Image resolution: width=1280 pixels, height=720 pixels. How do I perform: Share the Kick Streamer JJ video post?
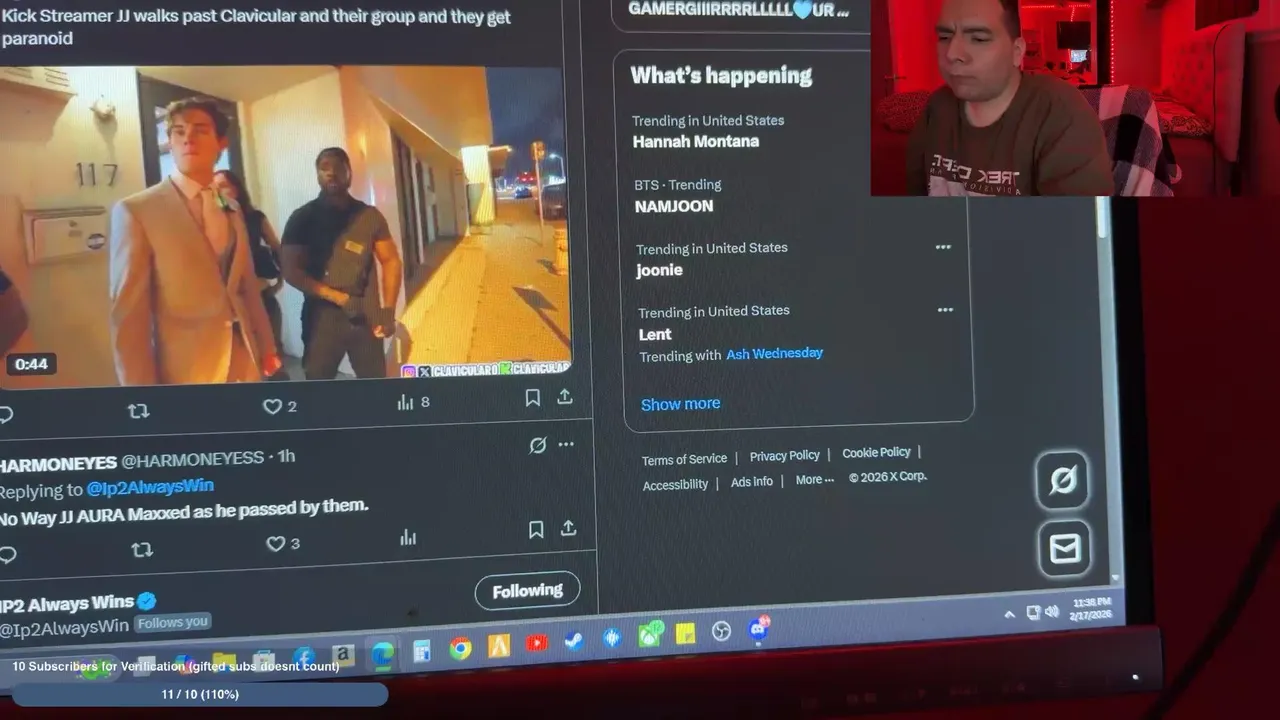pos(565,397)
